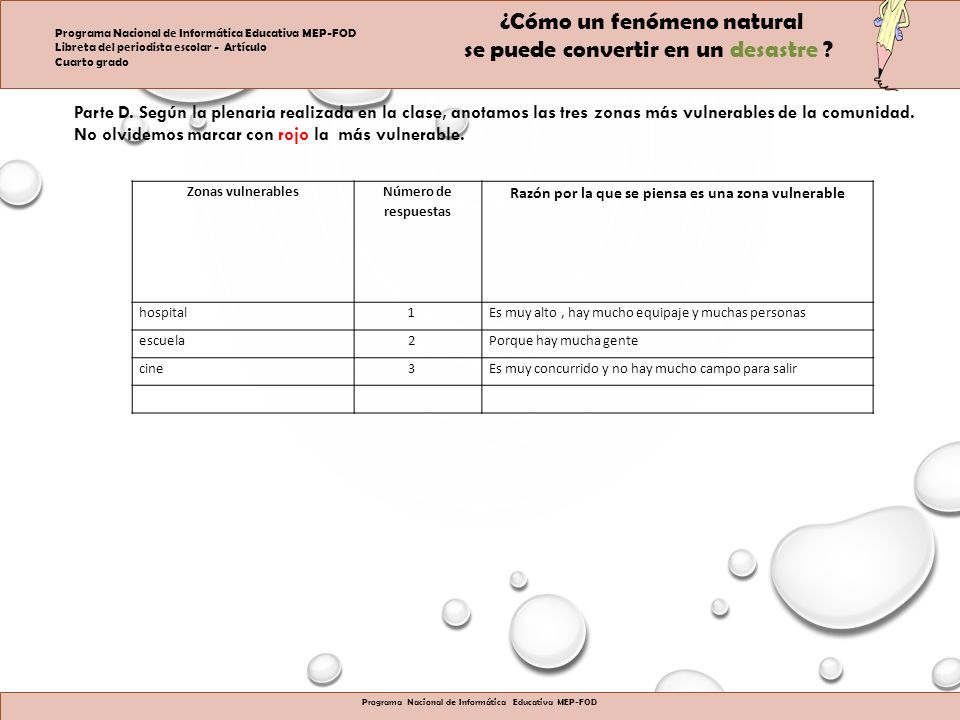Click the 'Zonas vulnerables' column header
The width and height of the screenshot is (960, 720).
243,241
